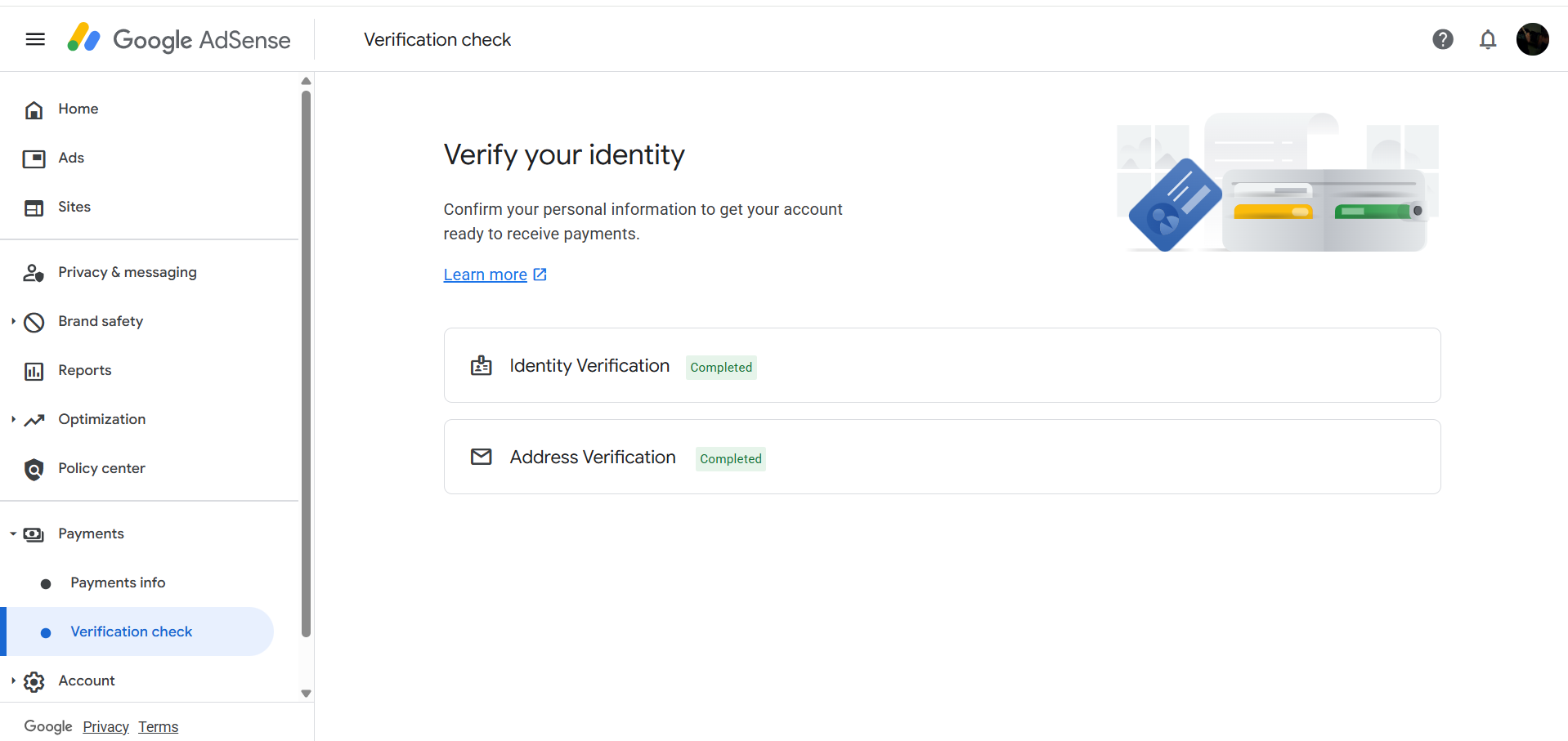Open the account profile avatar
The width and height of the screenshot is (1568, 741).
tap(1533, 39)
